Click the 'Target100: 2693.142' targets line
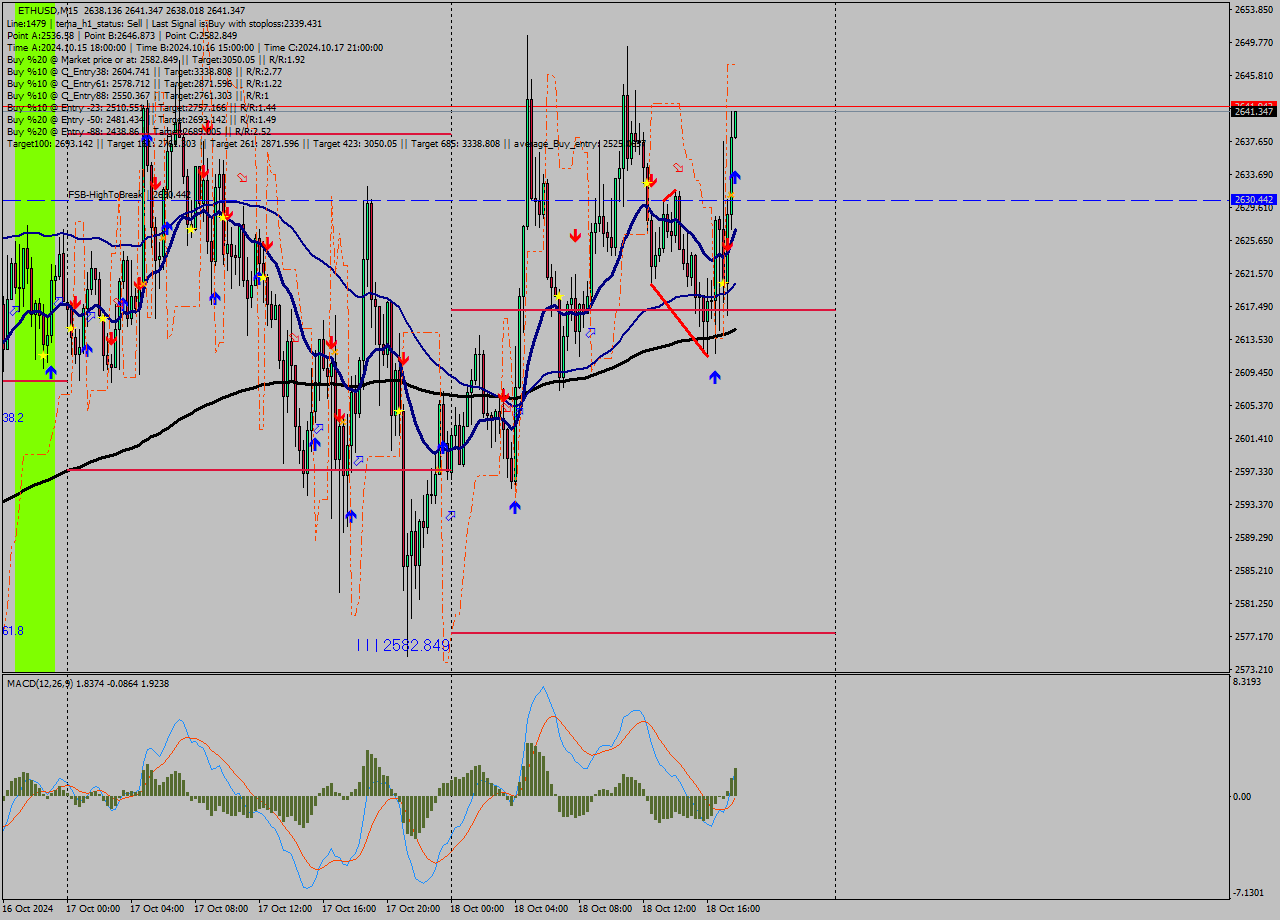This screenshot has height=920, width=1280. tap(326, 143)
